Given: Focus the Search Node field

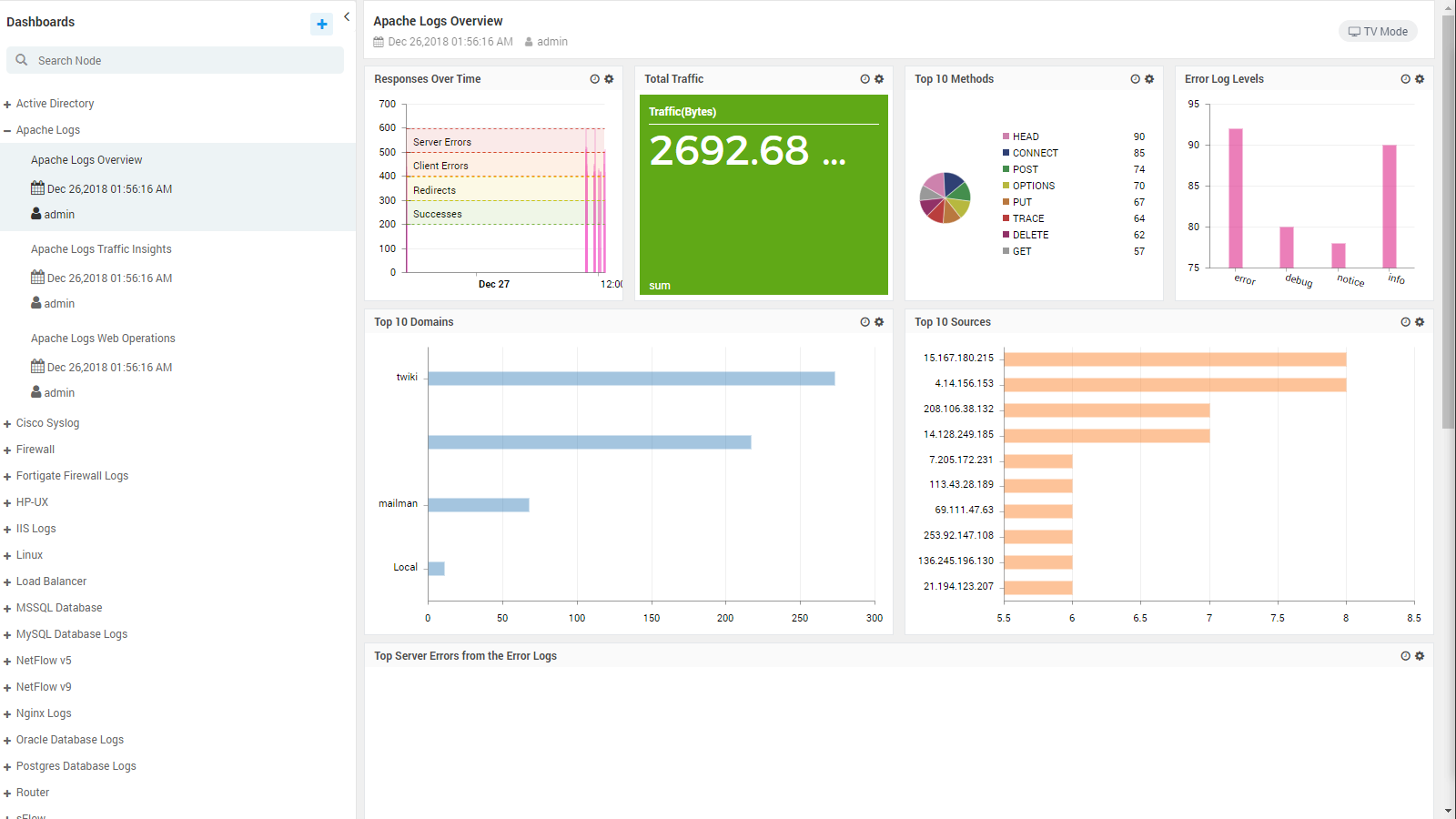Looking at the screenshot, I should 175,60.
